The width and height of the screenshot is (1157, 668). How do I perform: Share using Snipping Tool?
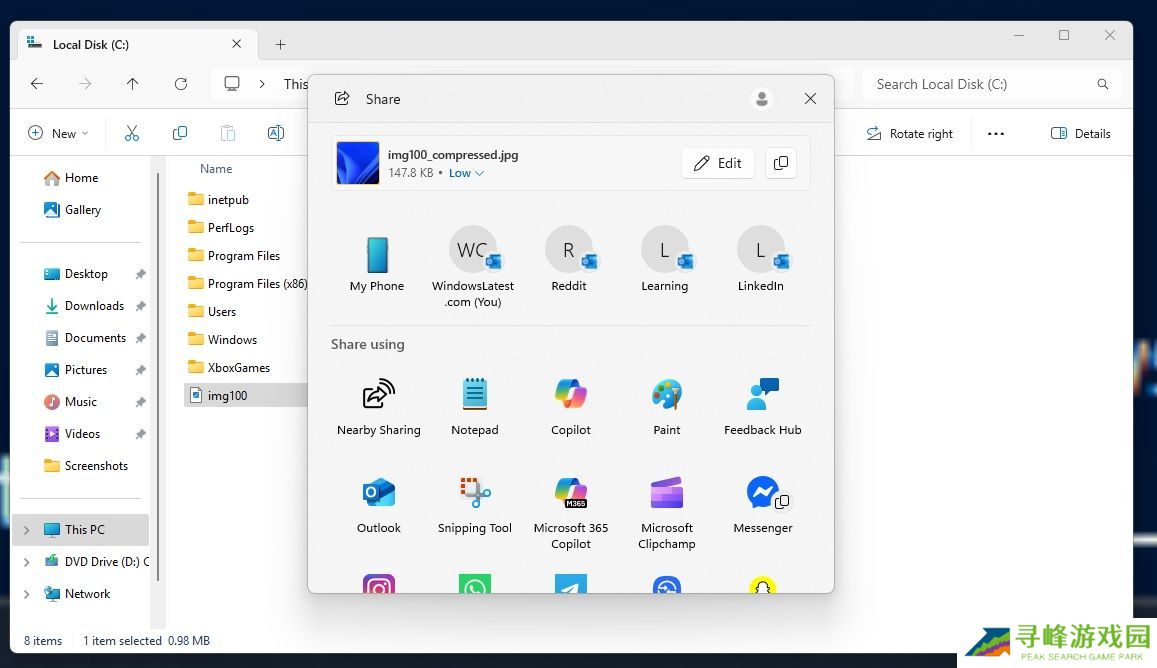474,505
